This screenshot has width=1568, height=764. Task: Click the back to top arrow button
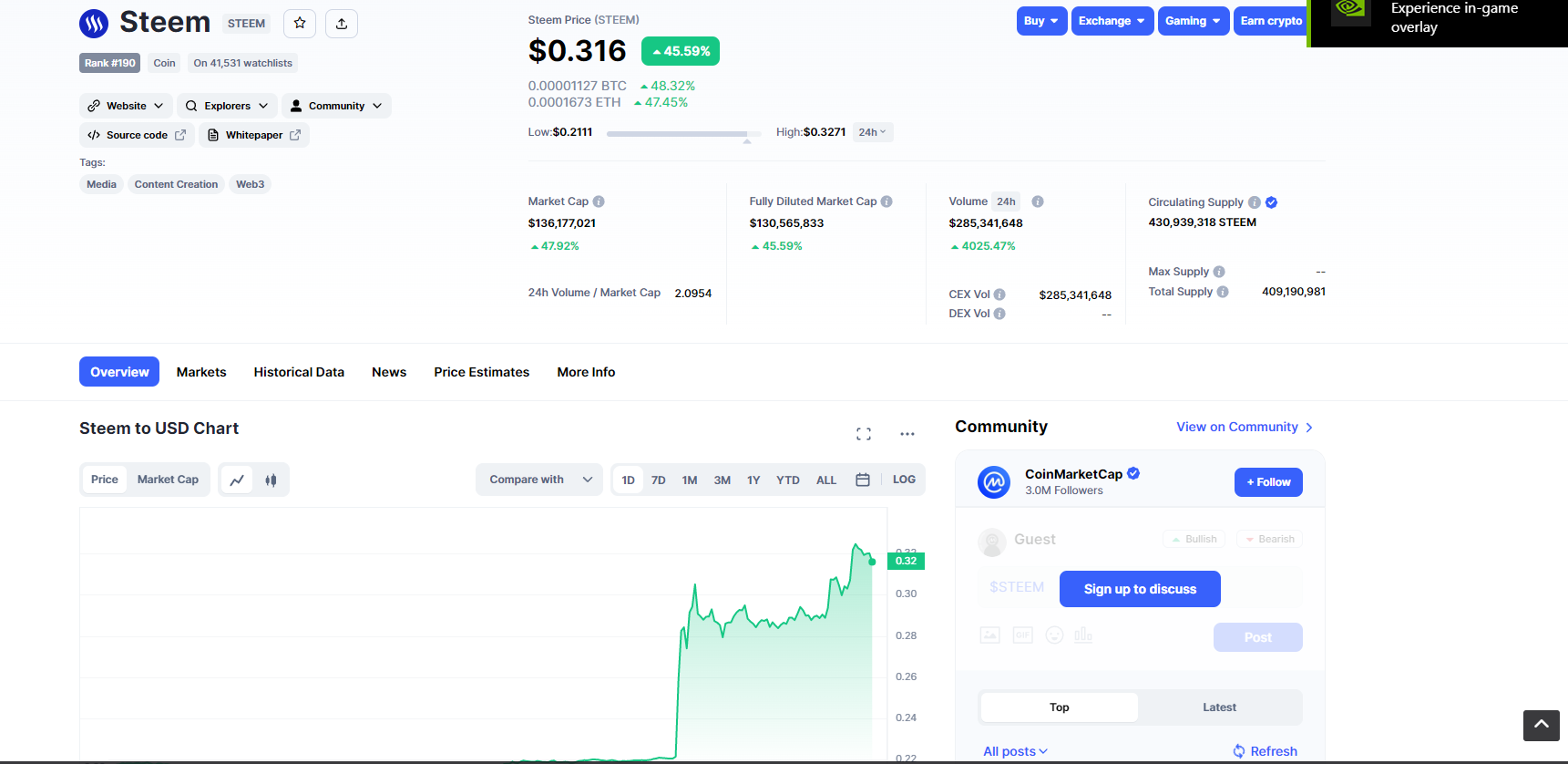1542,726
